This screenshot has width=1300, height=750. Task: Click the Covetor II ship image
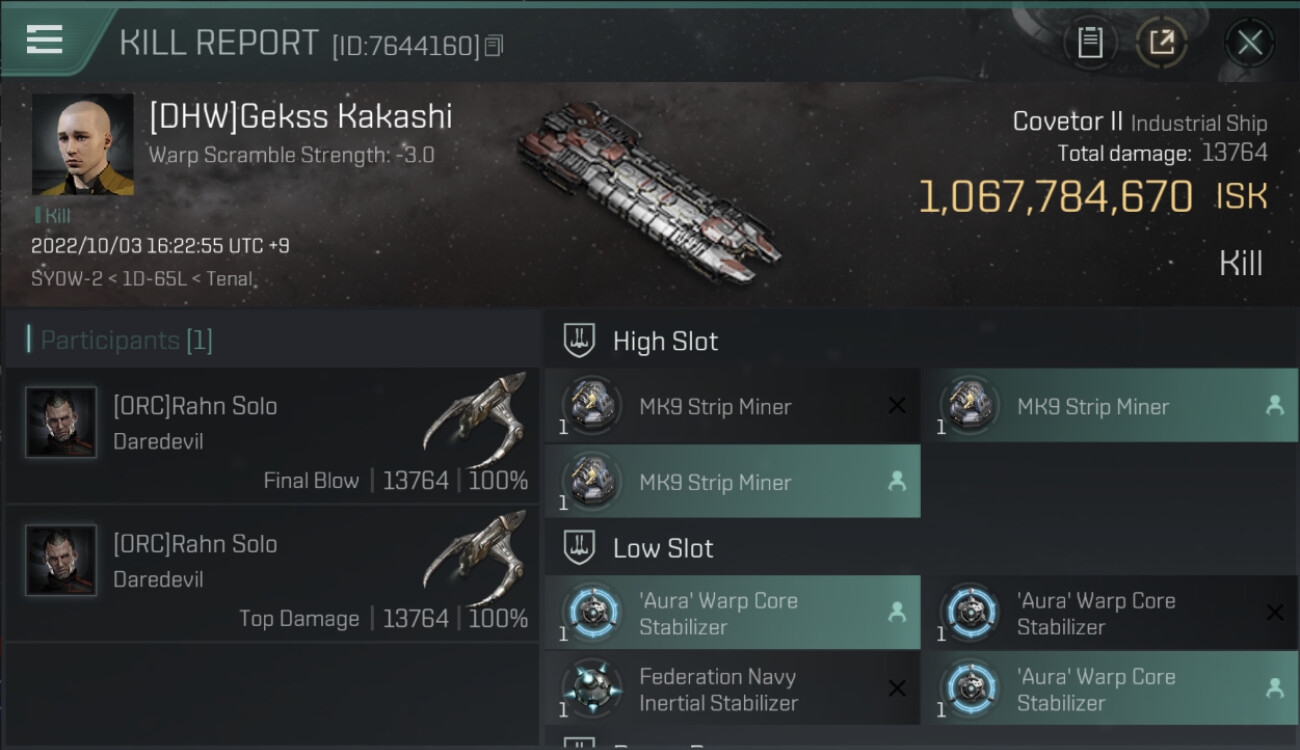(x=650, y=190)
